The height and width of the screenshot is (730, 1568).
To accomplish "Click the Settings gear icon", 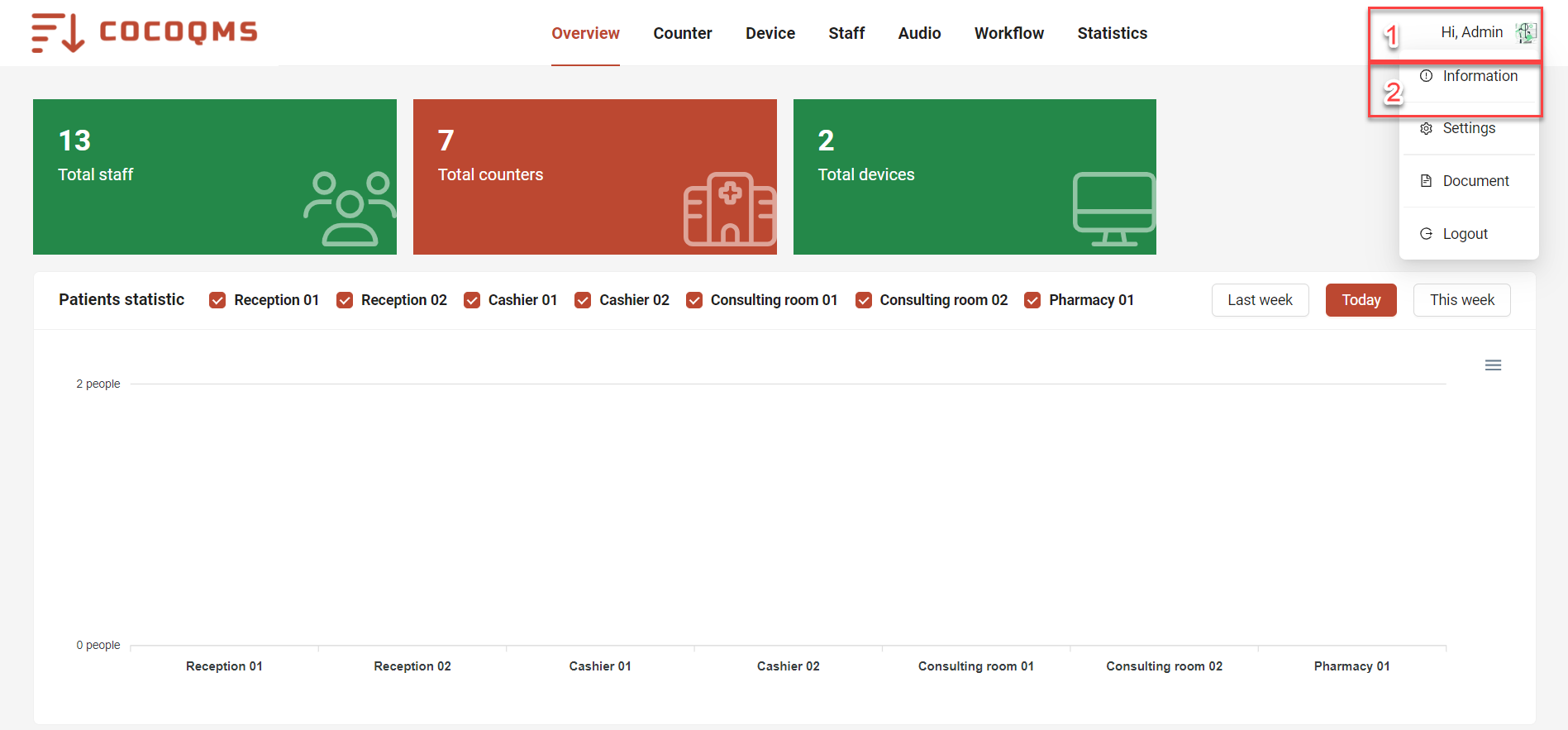I will 1426,128.
